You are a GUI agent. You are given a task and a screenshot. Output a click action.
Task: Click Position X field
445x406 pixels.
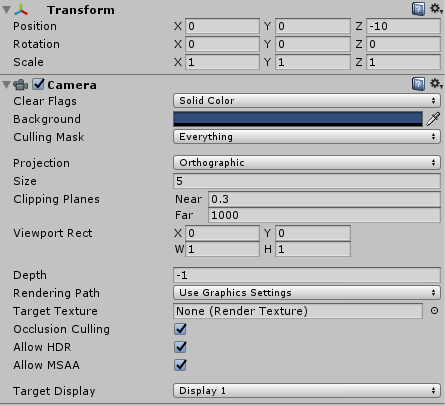[x=222, y=26]
